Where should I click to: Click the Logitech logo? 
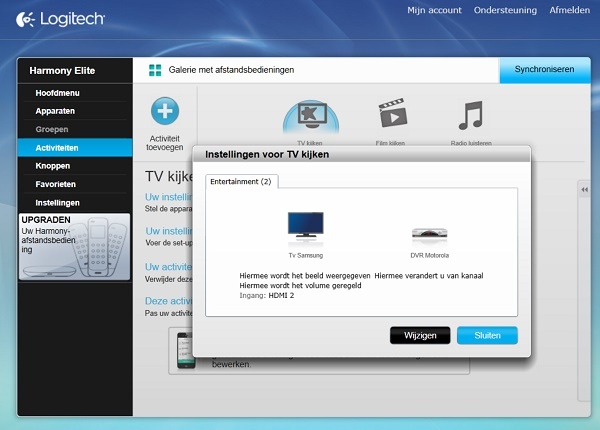(60, 19)
